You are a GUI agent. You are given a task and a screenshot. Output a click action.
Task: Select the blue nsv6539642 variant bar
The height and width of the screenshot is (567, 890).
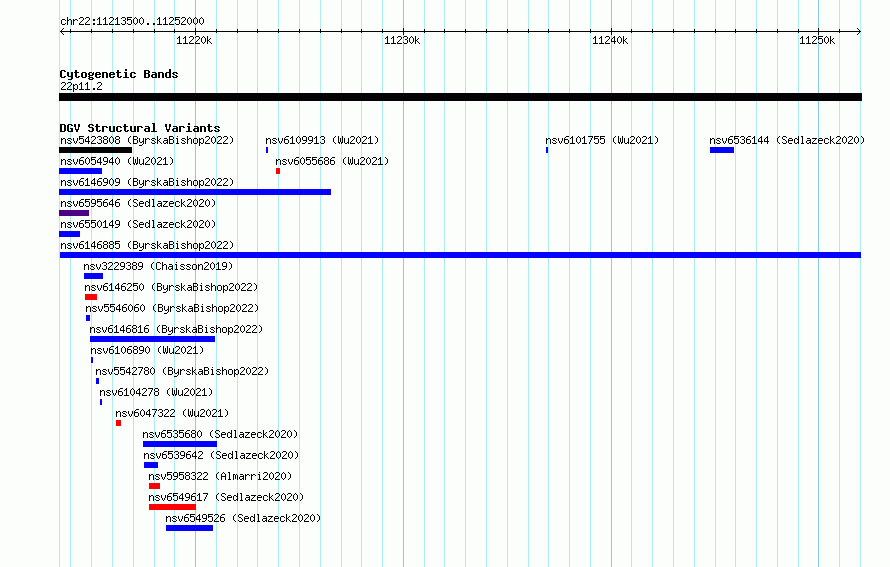coord(151,465)
